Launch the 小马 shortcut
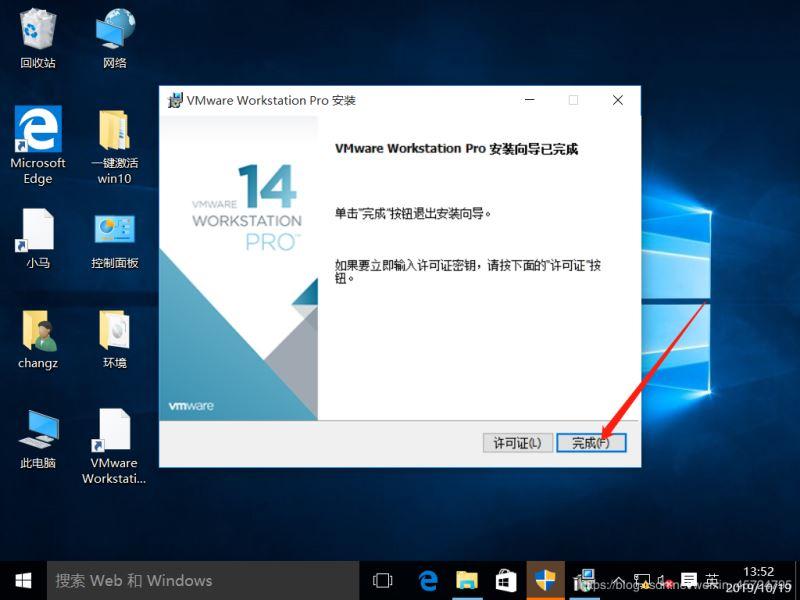 (37, 230)
